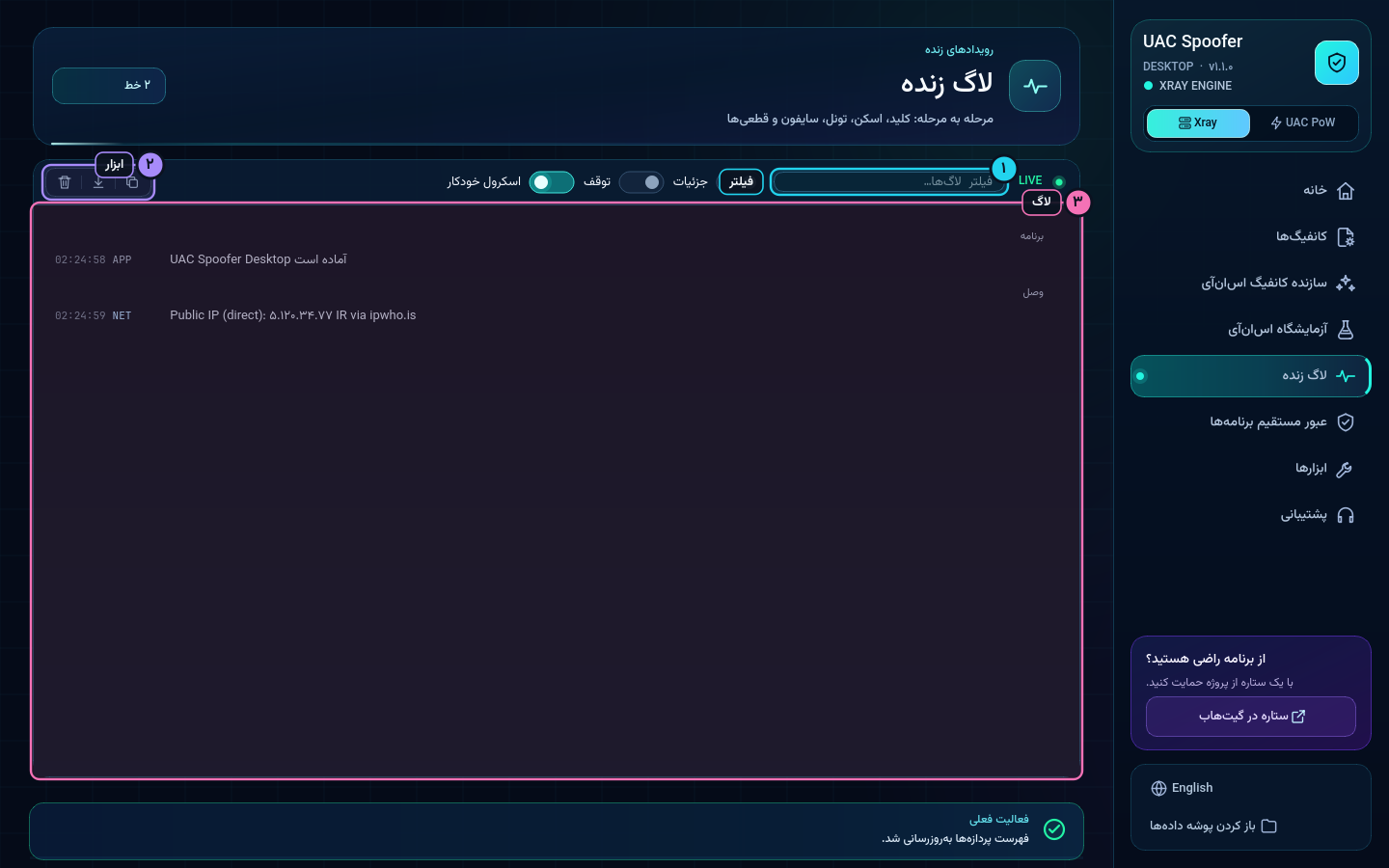Switch engine to UAC PoW
This screenshot has width=1389, height=868.
(1303, 122)
